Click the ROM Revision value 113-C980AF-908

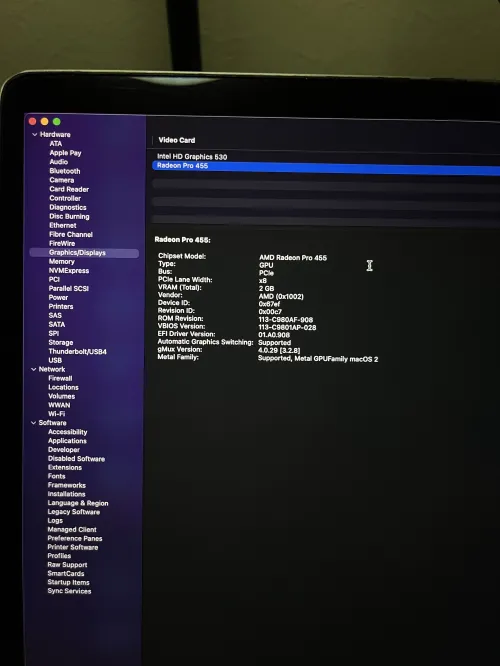tap(285, 320)
